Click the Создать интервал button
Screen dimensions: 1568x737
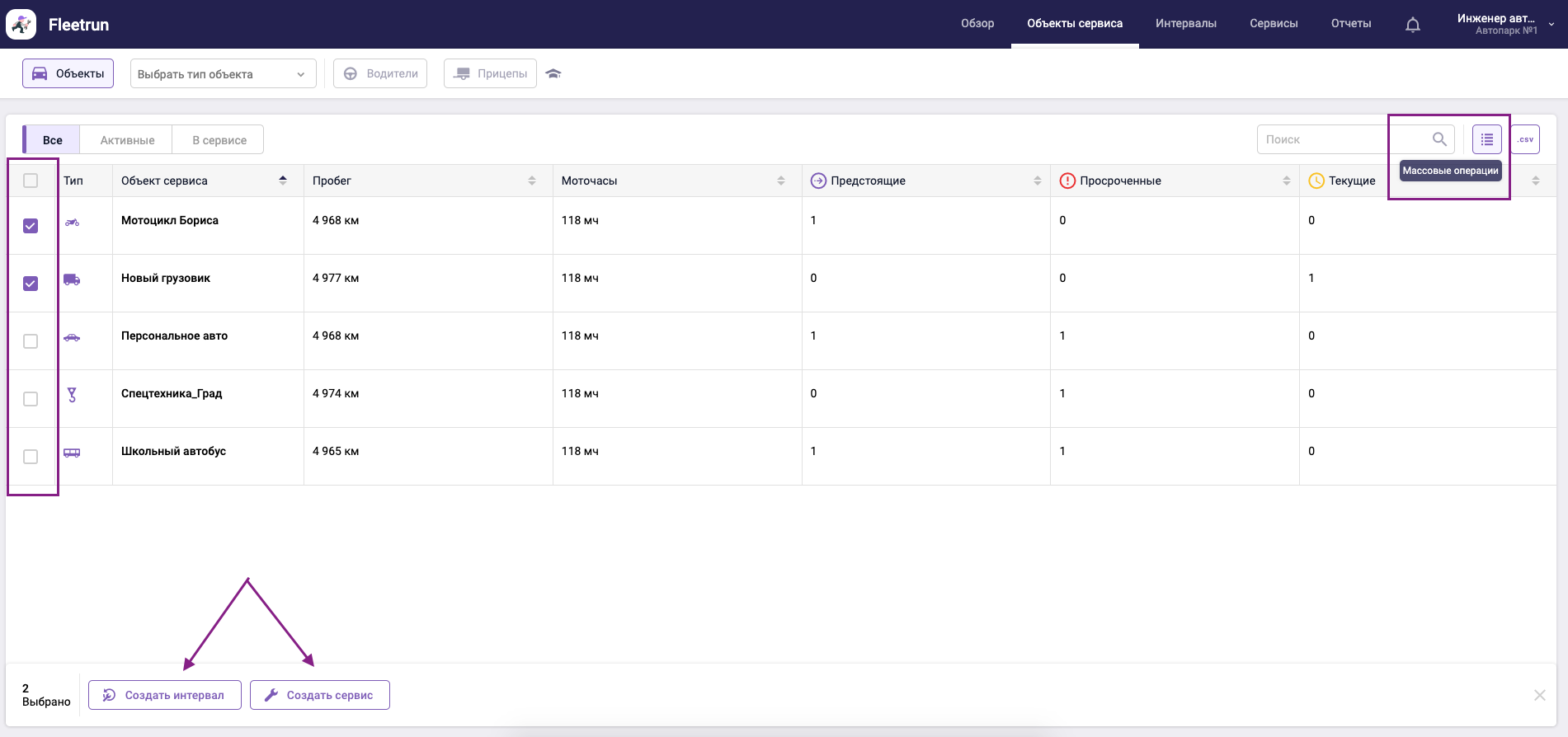(165, 695)
